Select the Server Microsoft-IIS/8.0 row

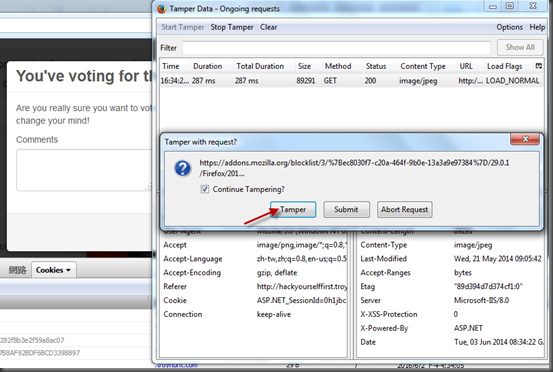click(451, 300)
